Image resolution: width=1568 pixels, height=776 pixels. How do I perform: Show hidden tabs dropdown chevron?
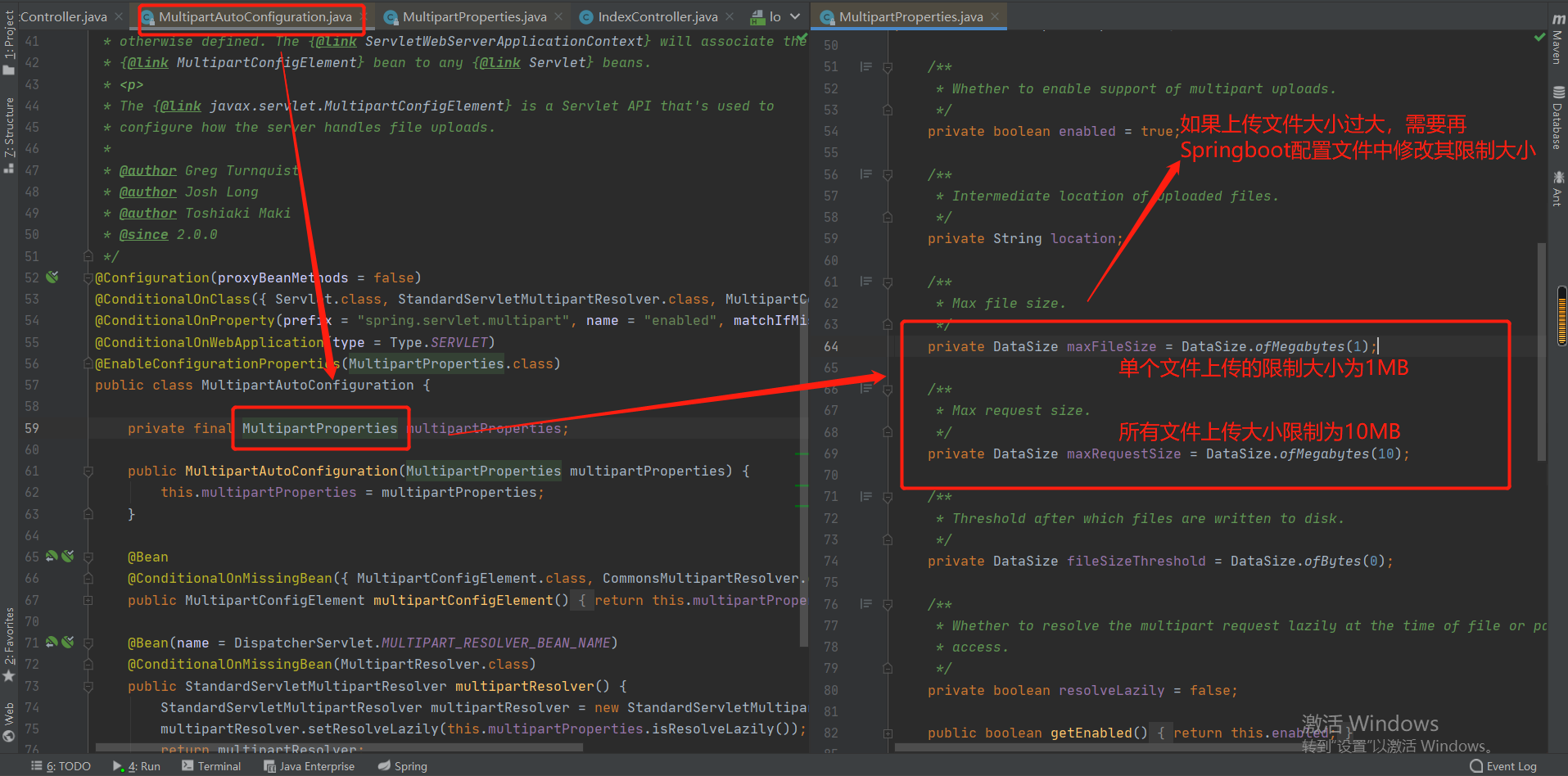[x=795, y=16]
